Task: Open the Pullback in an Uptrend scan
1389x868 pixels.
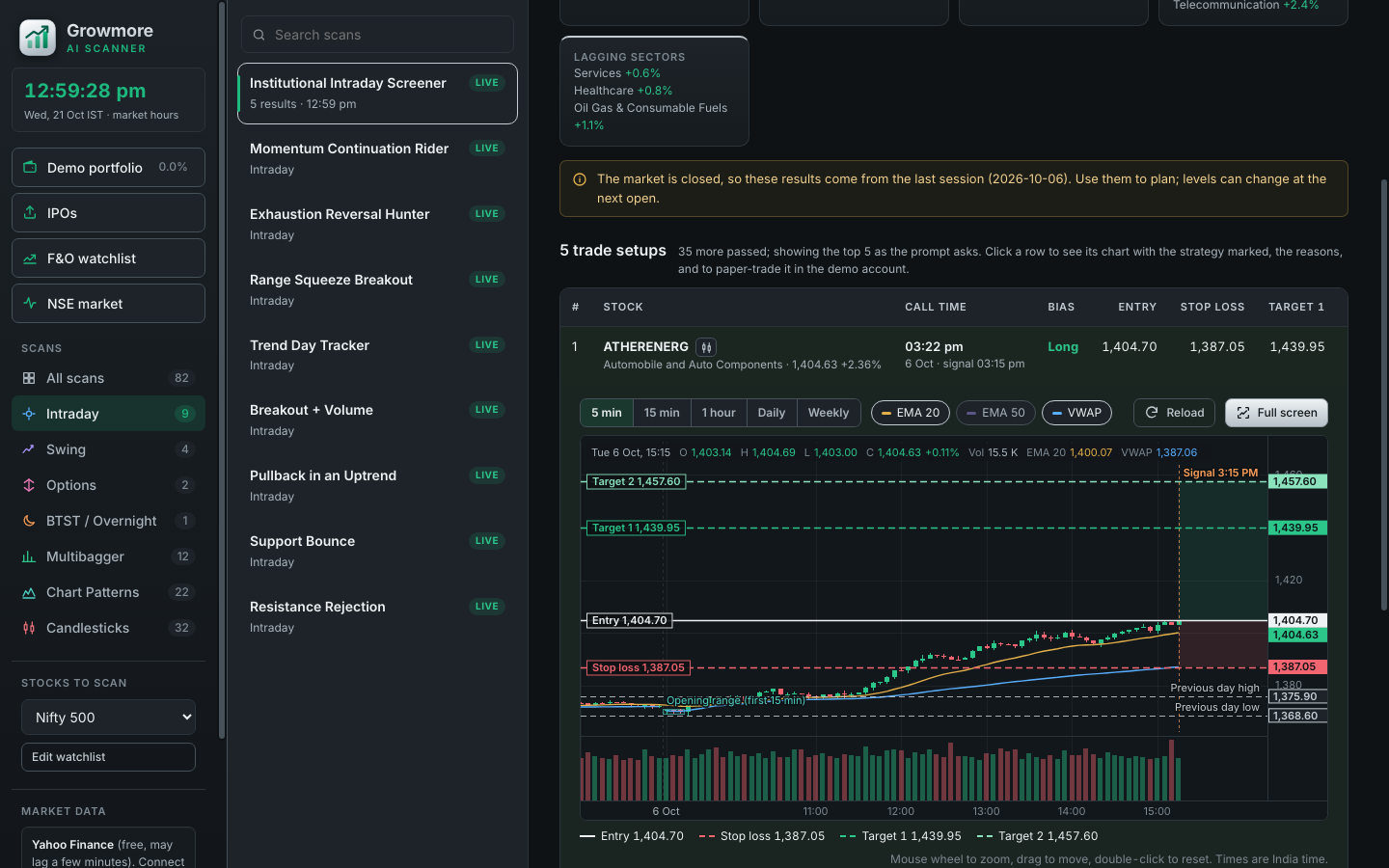Action: click(x=377, y=486)
